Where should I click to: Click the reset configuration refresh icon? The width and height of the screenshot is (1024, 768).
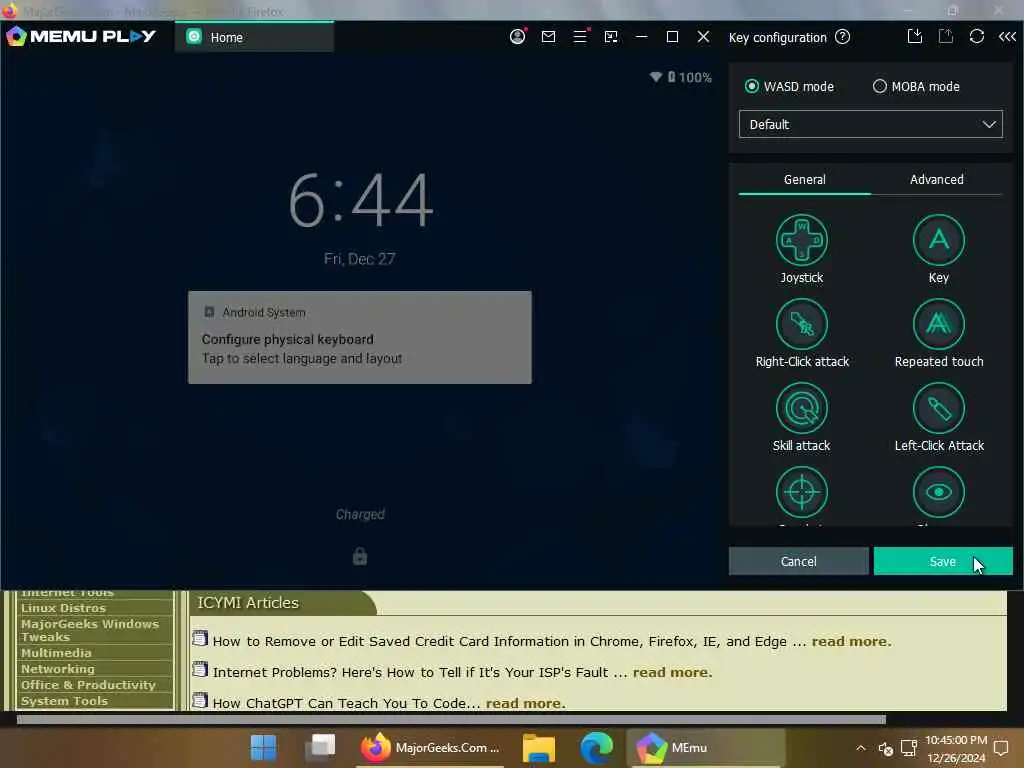tap(976, 37)
